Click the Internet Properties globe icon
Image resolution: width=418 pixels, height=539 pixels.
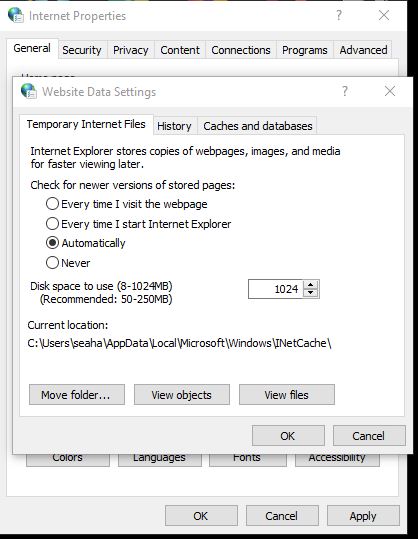click(x=16, y=15)
